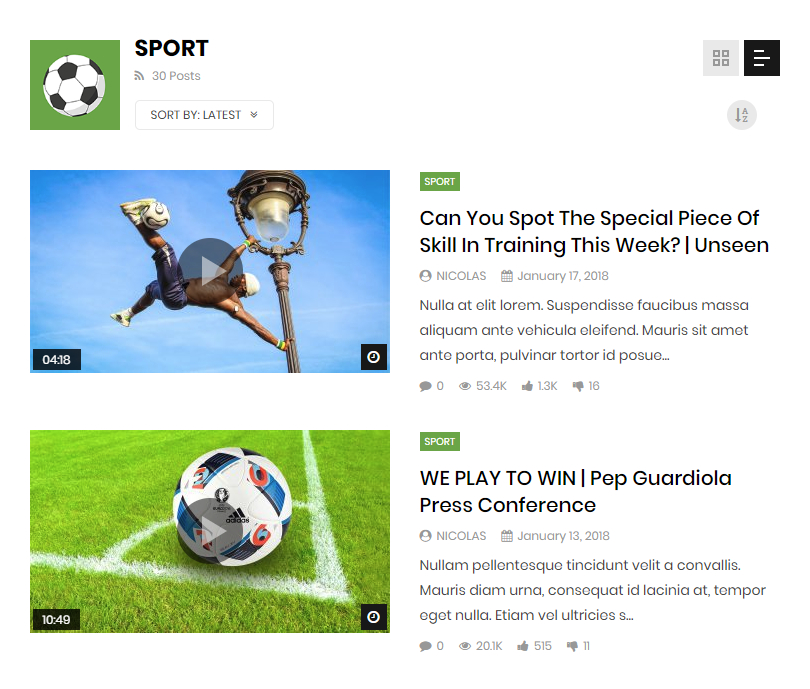The image size is (810, 689).
Task: Click thumbs down icon showing 16
Action: tap(578, 386)
